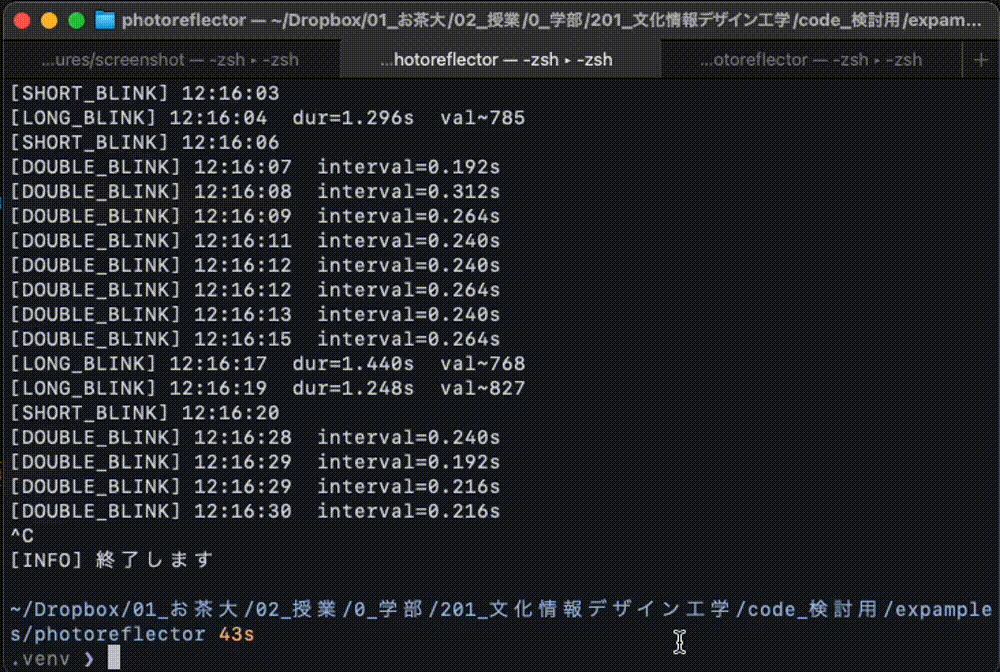Maximize the window using the green button

[x=76, y=21]
